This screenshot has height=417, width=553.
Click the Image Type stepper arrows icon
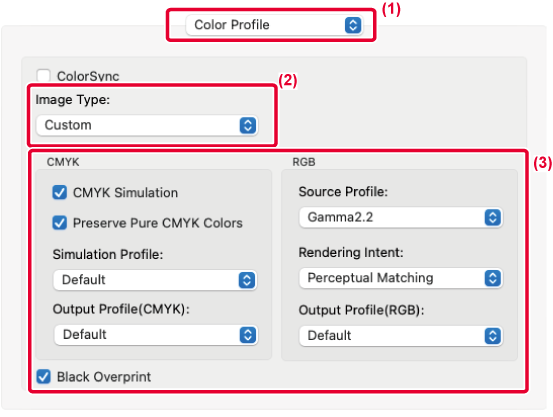tap(248, 125)
